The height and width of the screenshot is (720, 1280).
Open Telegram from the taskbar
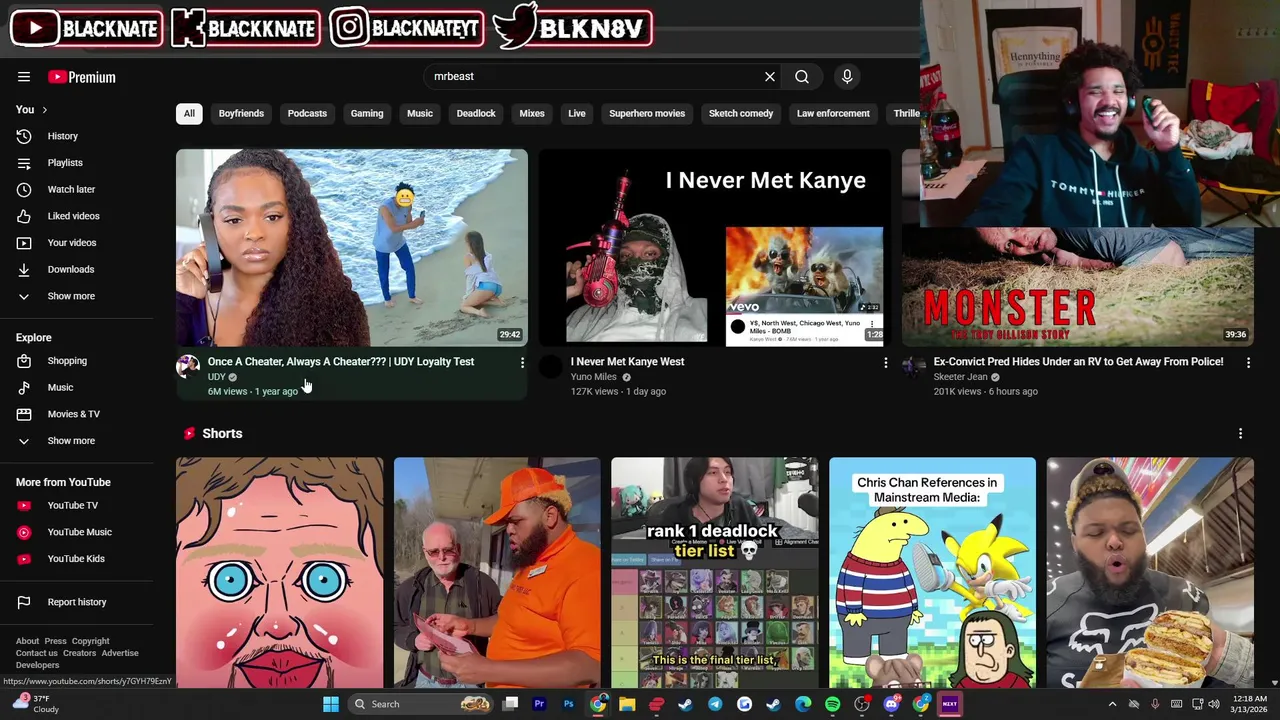point(715,704)
